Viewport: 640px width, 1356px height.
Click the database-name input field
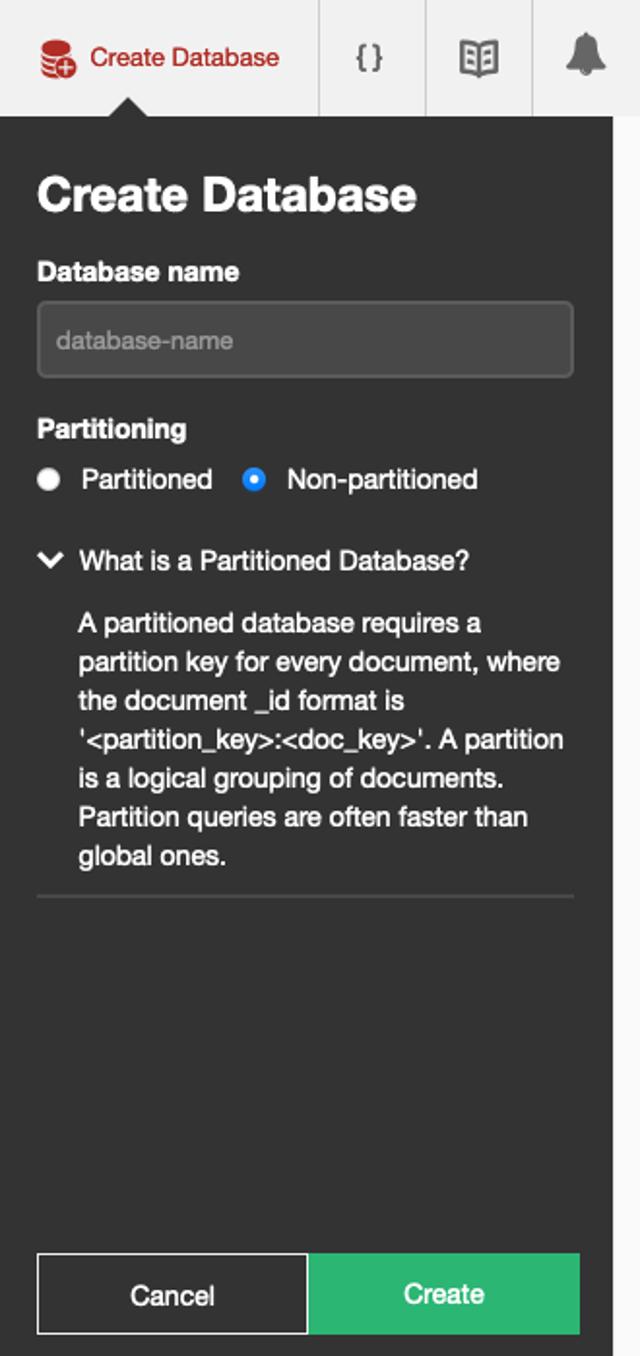click(305, 339)
